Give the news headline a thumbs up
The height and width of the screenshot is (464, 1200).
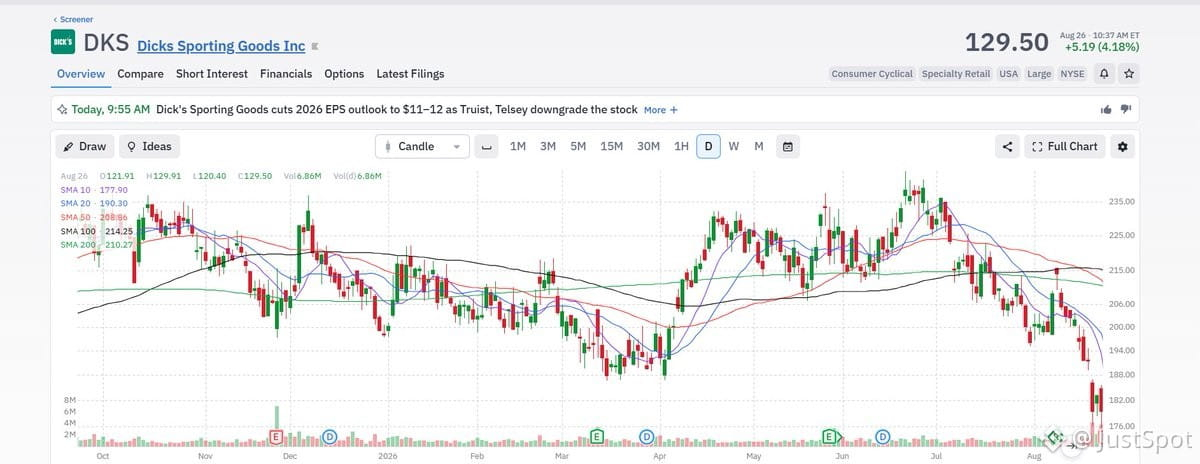coord(1106,110)
